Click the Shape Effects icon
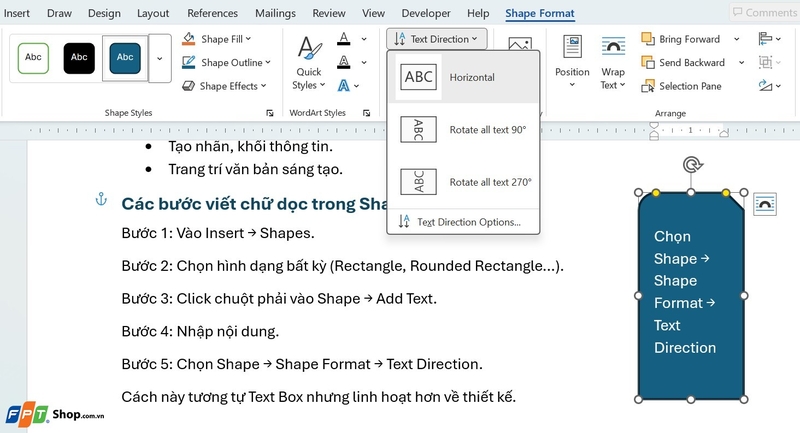This screenshot has width=800, height=433. pos(189,86)
